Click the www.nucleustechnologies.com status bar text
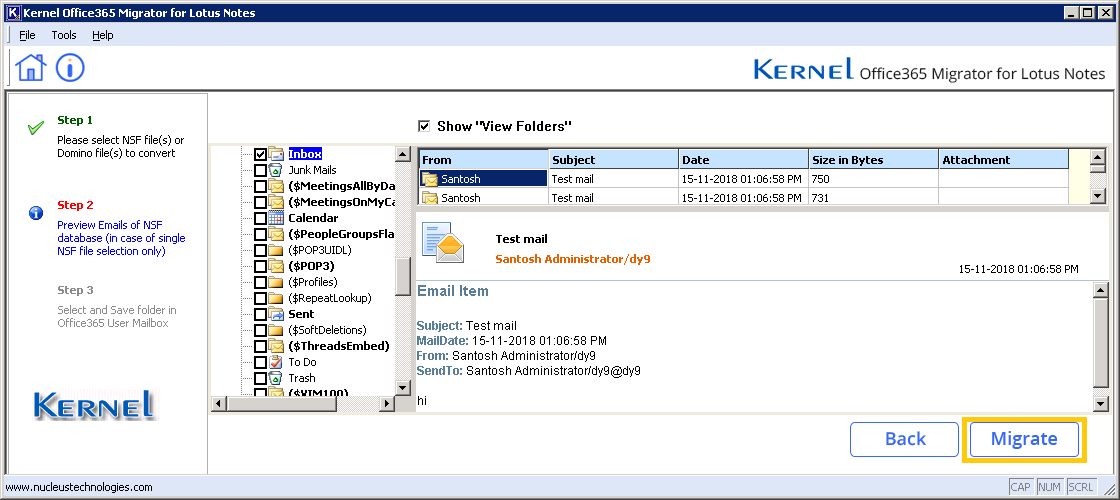1120x500 pixels. tap(79, 487)
